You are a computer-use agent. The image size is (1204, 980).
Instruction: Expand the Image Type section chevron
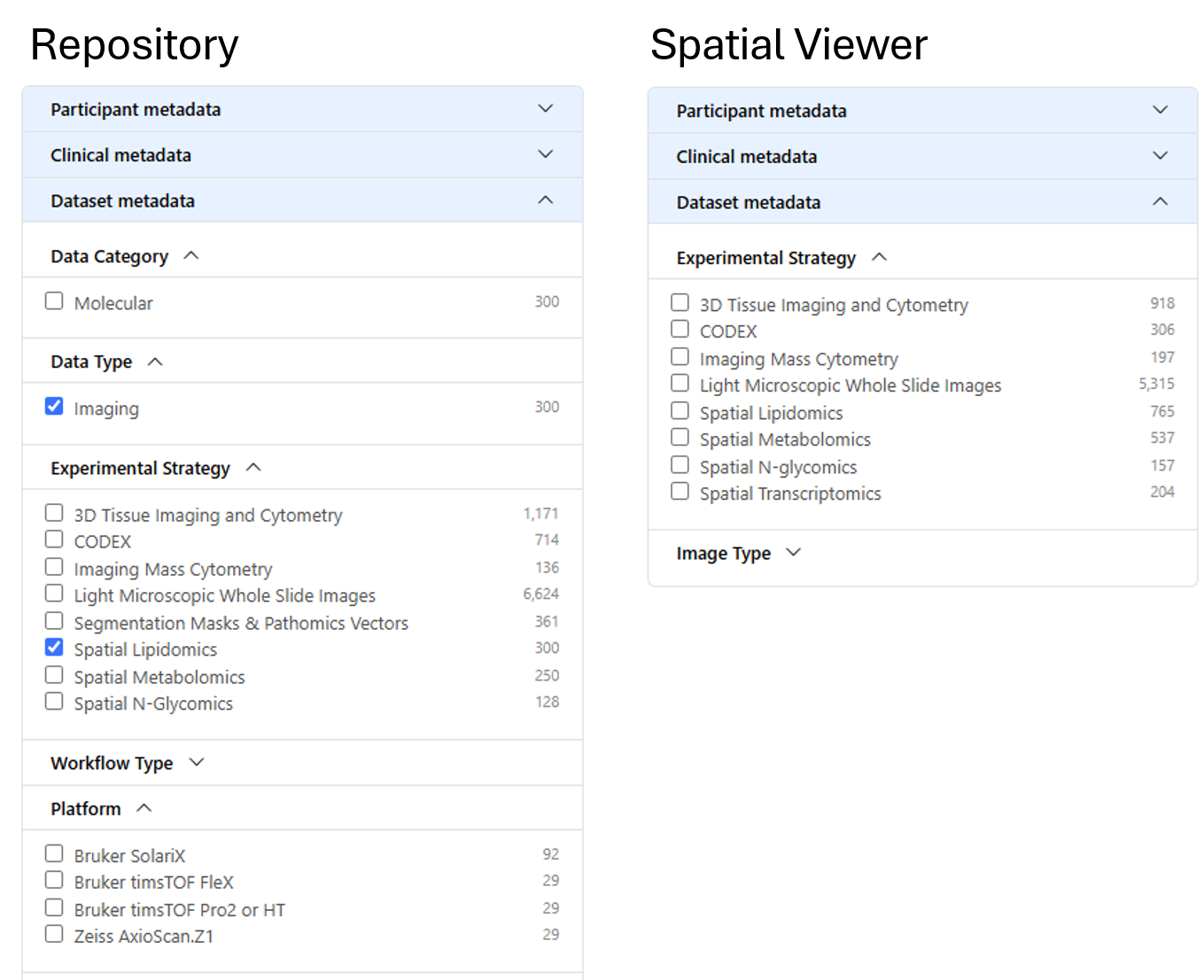click(794, 552)
